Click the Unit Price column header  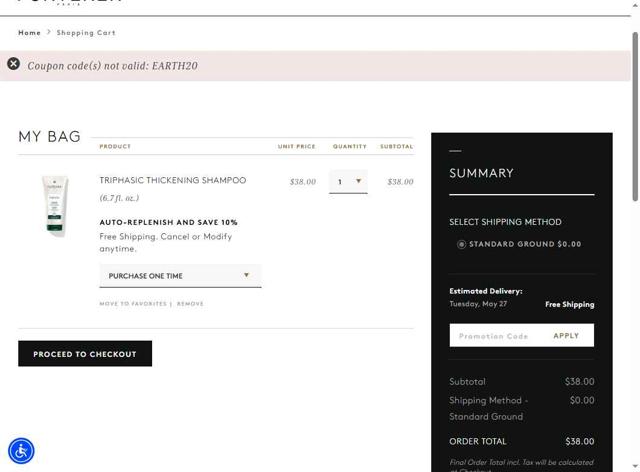point(297,146)
